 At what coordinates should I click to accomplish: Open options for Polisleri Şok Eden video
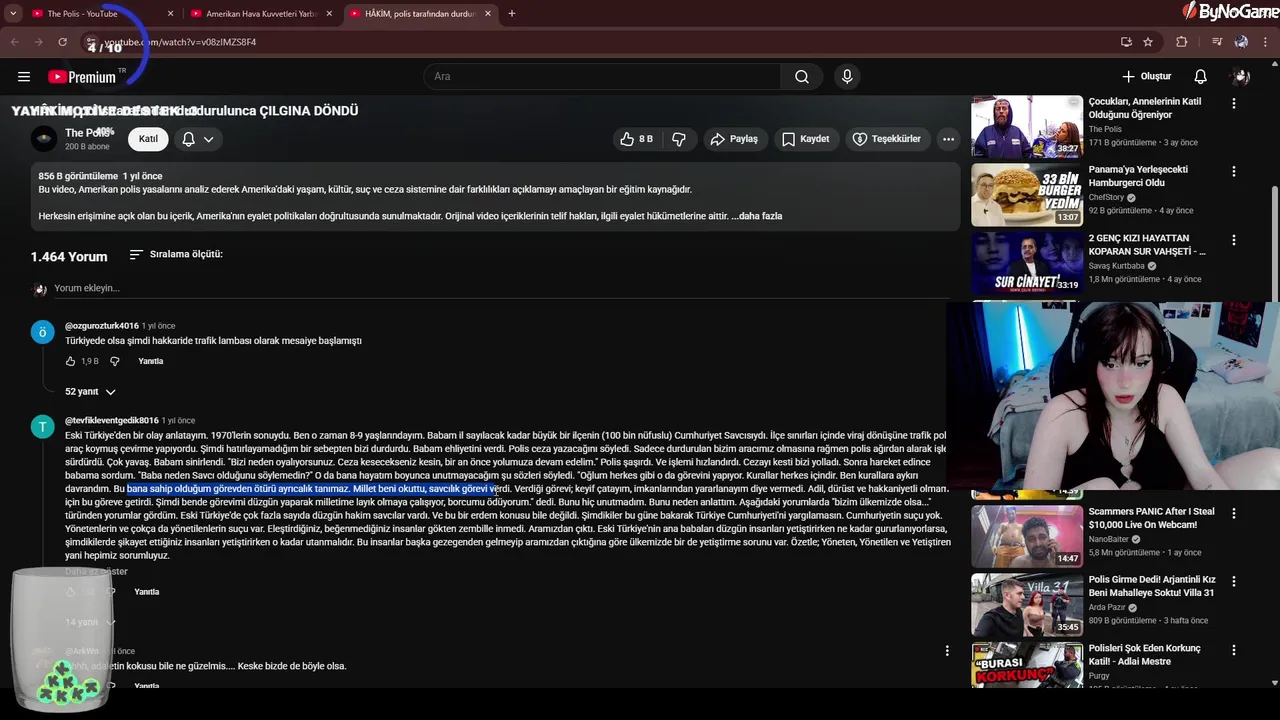[x=1233, y=650]
